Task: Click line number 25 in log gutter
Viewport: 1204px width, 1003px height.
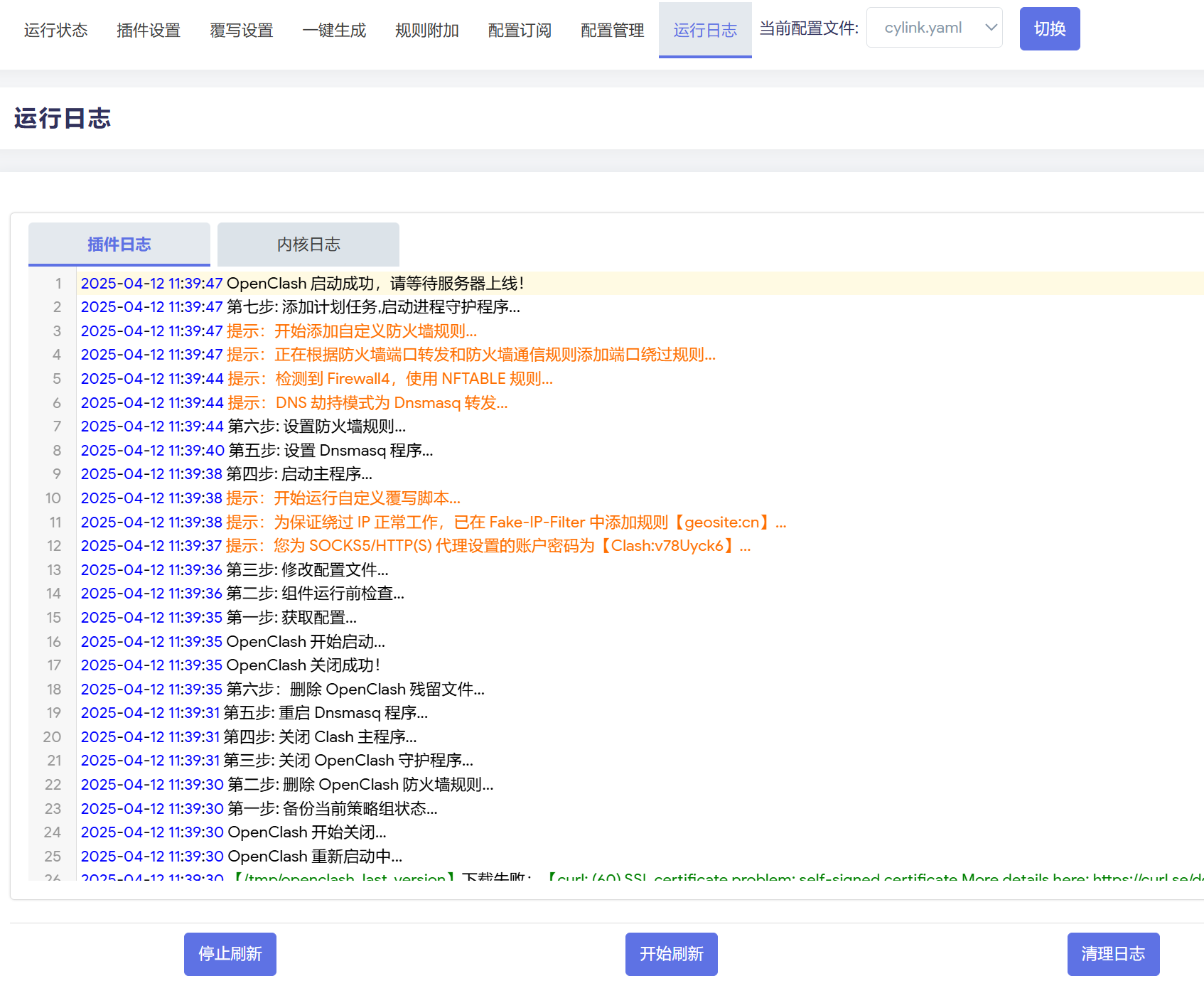Action: 53,857
